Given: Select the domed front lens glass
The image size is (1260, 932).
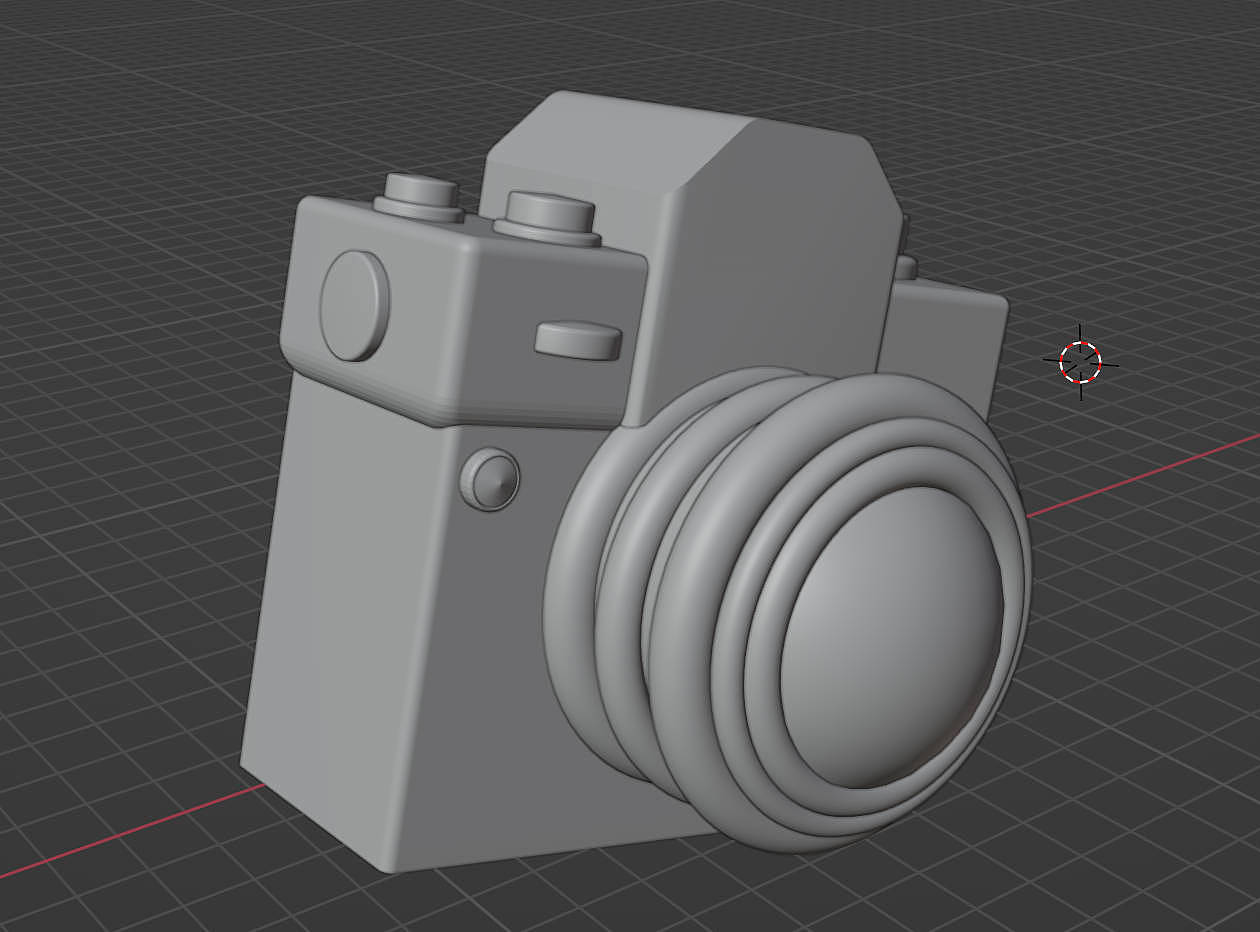Looking at the screenshot, I should pyautogui.click(x=892, y=636).
